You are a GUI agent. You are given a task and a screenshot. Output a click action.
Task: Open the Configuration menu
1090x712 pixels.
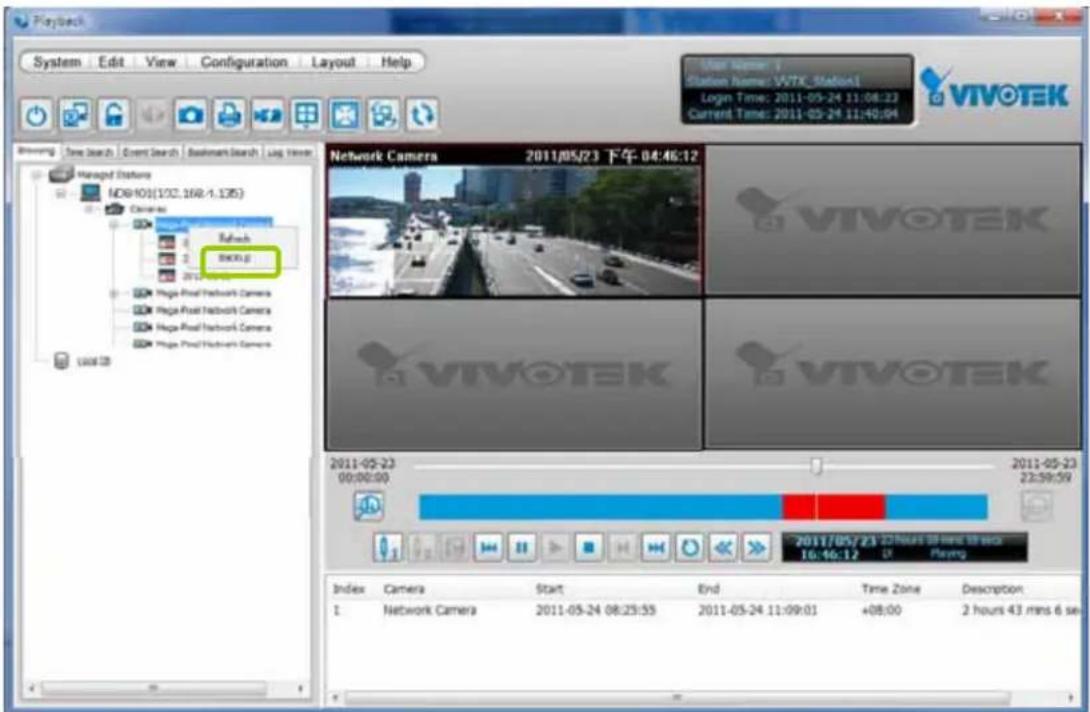click(244, 62)
